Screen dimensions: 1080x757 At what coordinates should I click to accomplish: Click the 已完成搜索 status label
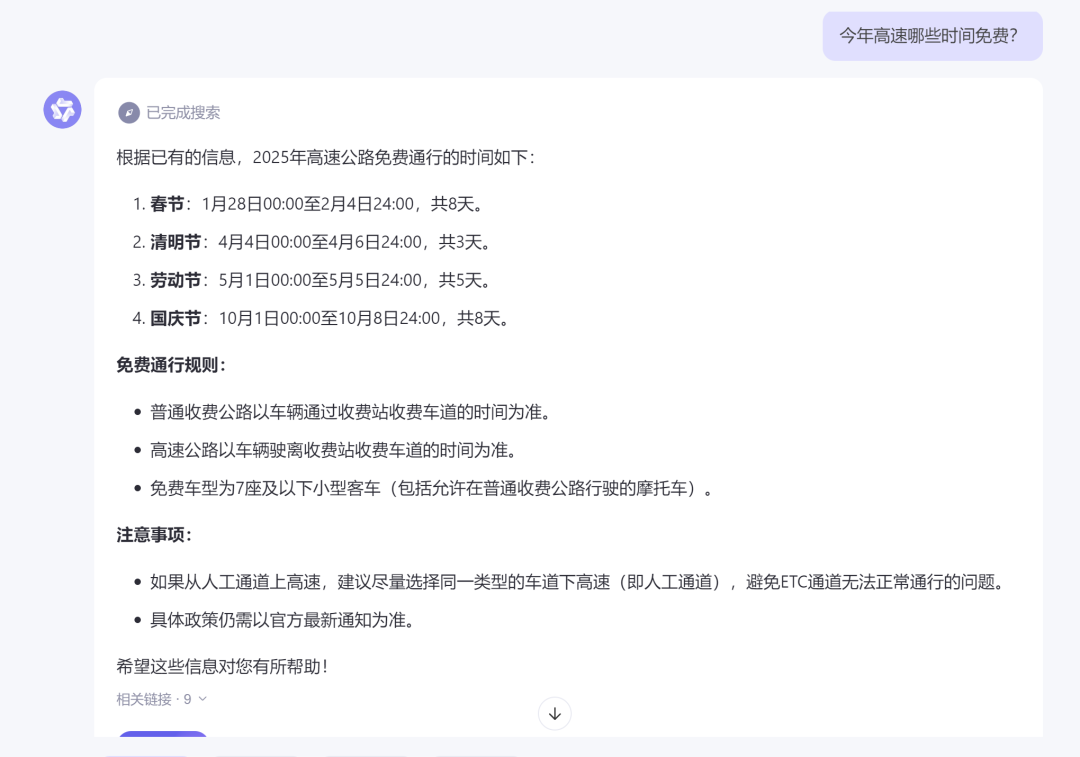pos(185,113)
